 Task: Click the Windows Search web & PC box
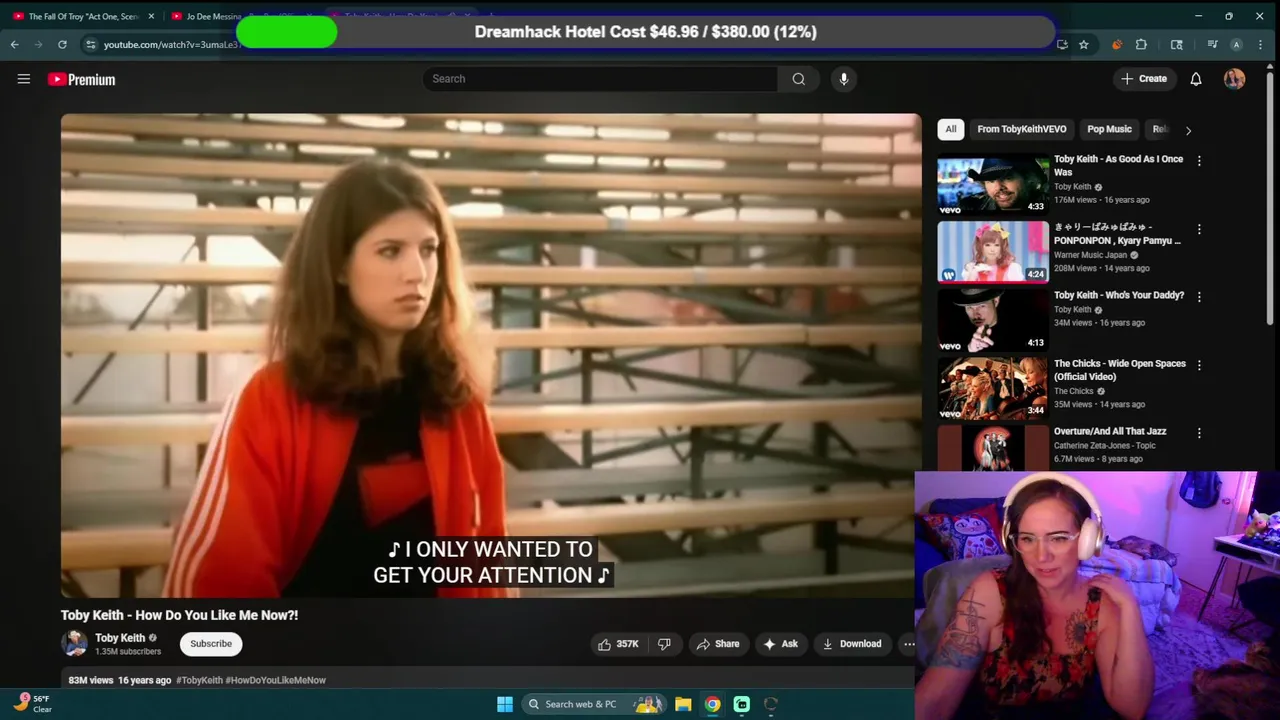(x=594, y=704)
